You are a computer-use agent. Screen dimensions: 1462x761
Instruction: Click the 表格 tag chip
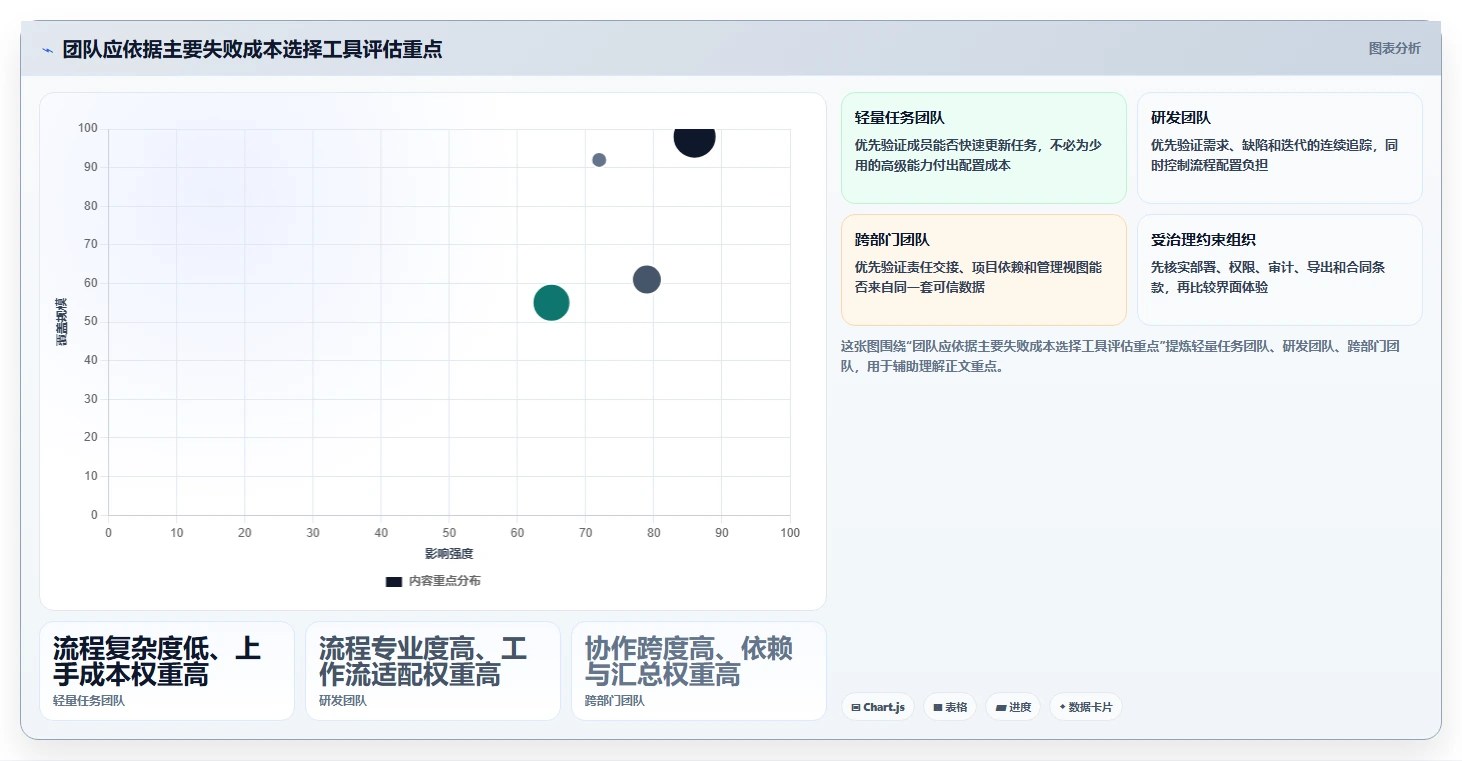[950, 707]
